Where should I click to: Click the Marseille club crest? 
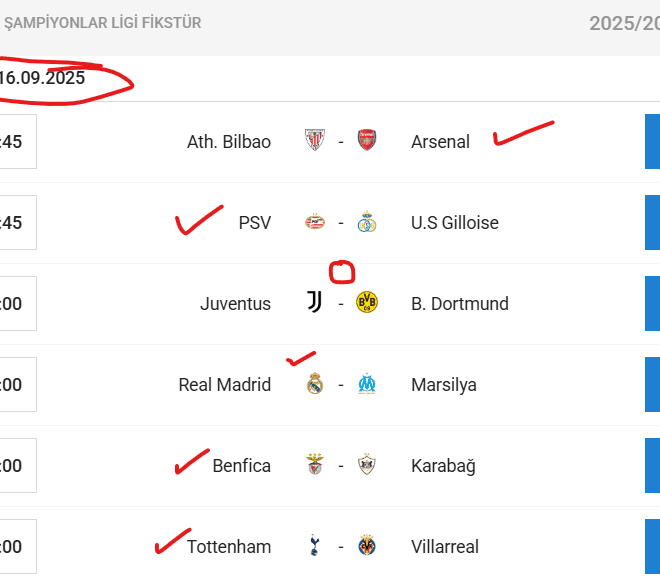coord(367,384)
